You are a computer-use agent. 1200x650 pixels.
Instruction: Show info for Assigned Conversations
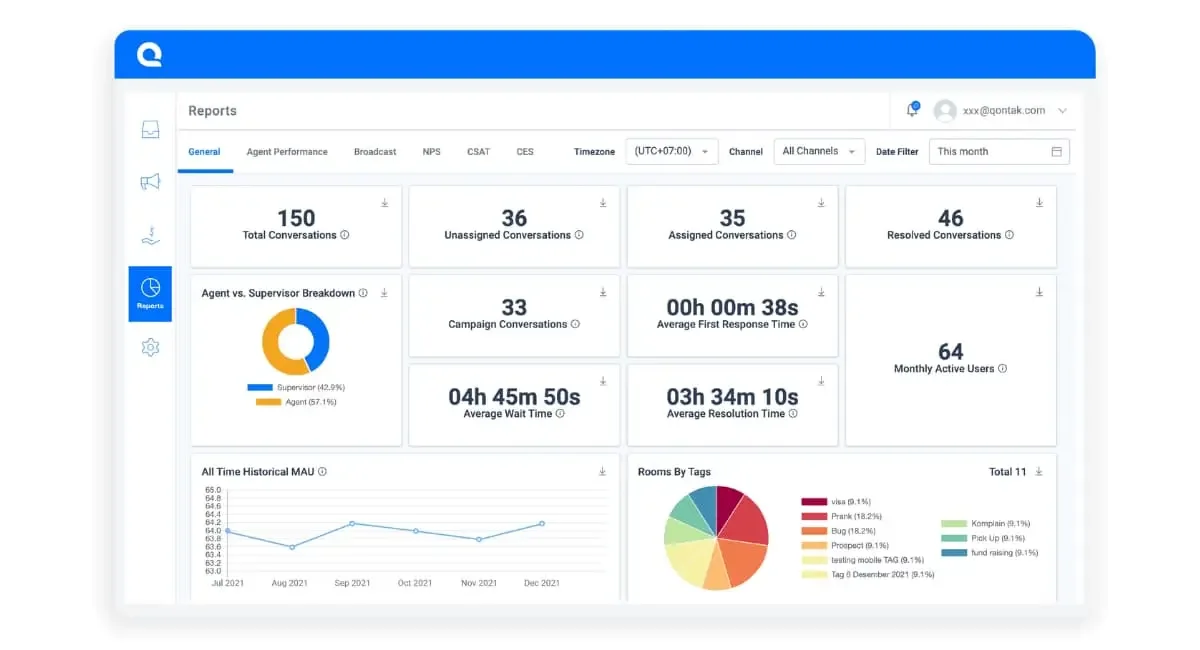point(792,235)
